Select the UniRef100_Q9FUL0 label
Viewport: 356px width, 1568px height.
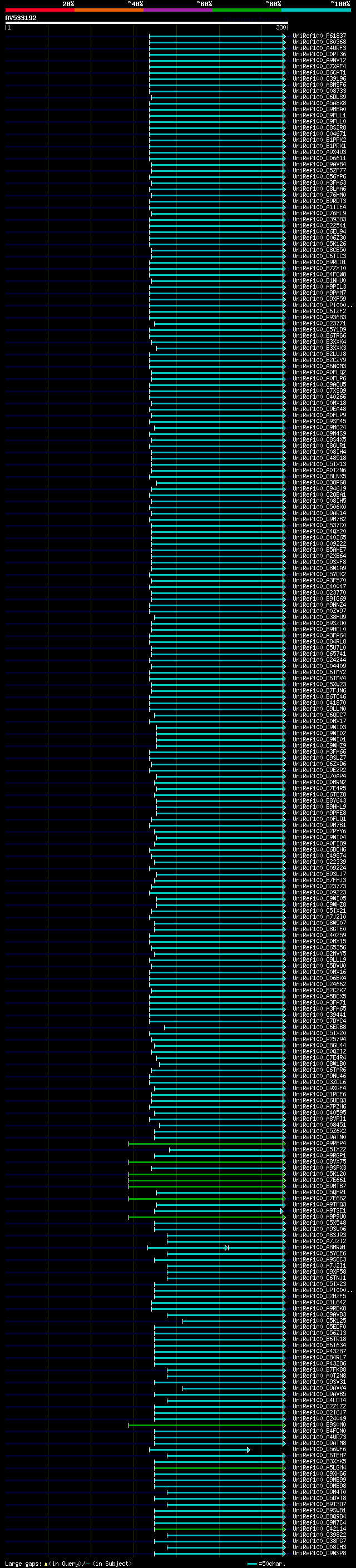(319, 121)
